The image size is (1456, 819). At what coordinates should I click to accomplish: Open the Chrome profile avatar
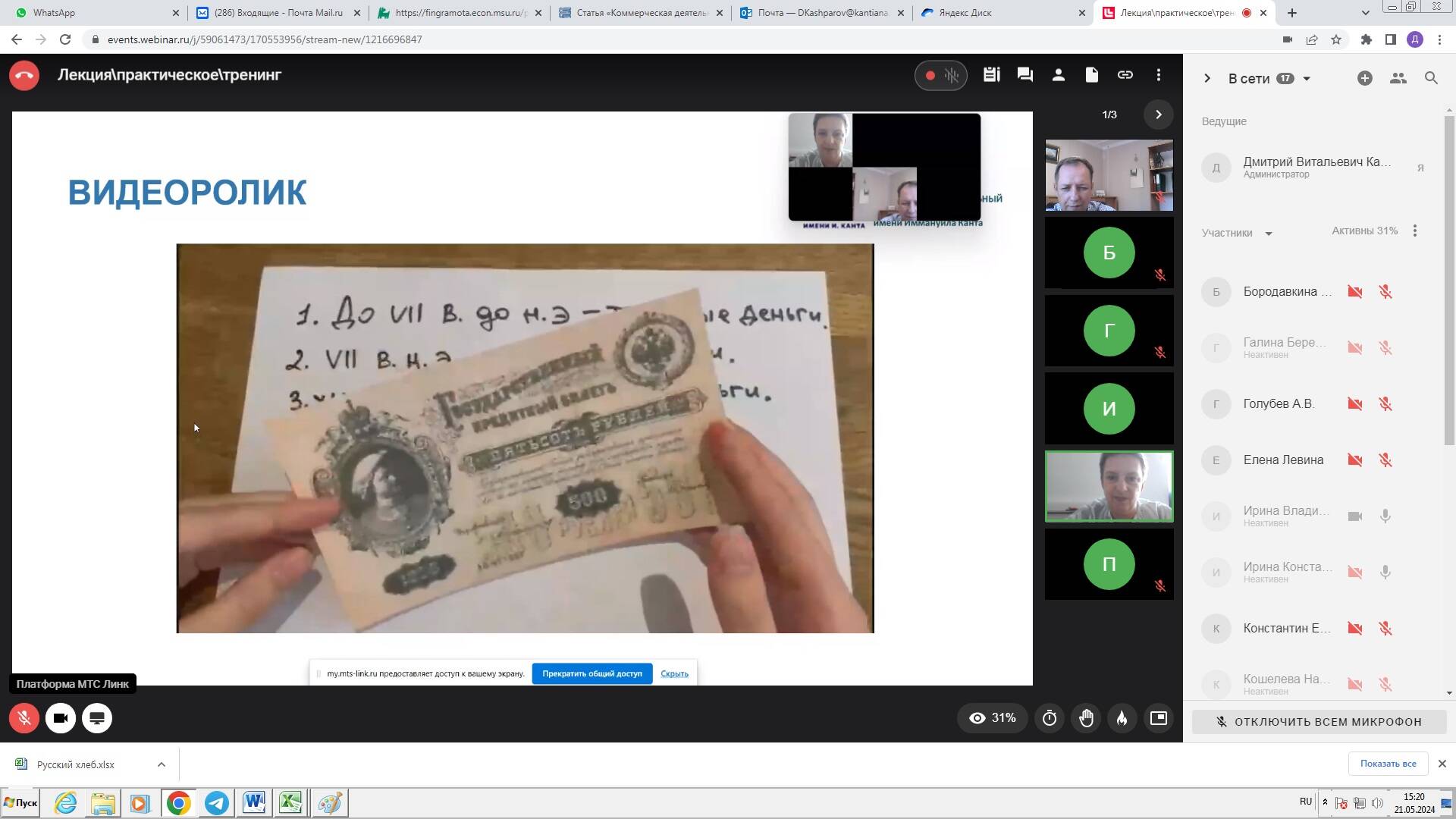(1415, 39)
